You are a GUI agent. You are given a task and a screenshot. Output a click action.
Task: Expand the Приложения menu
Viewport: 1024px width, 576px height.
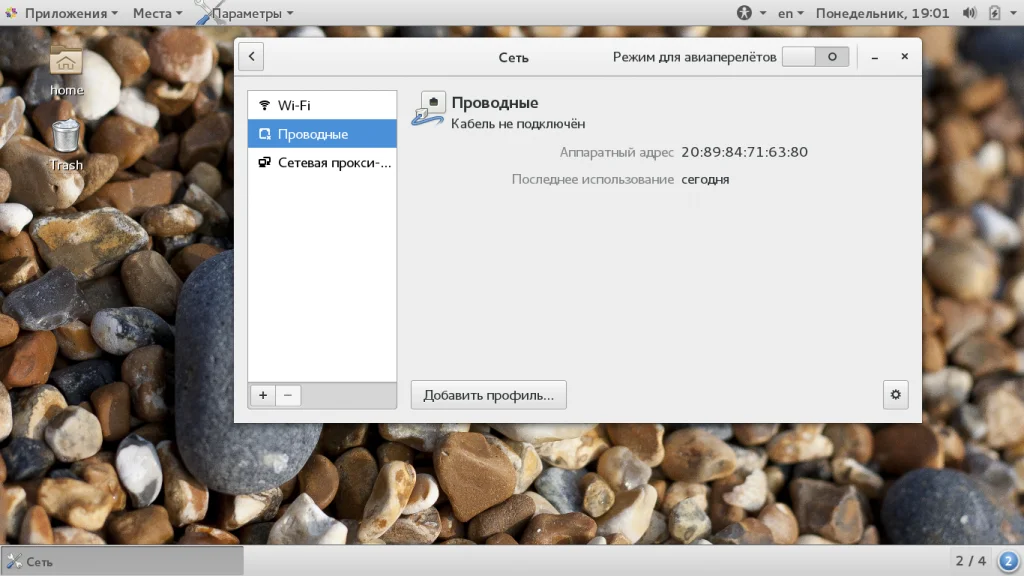[62, 13]
